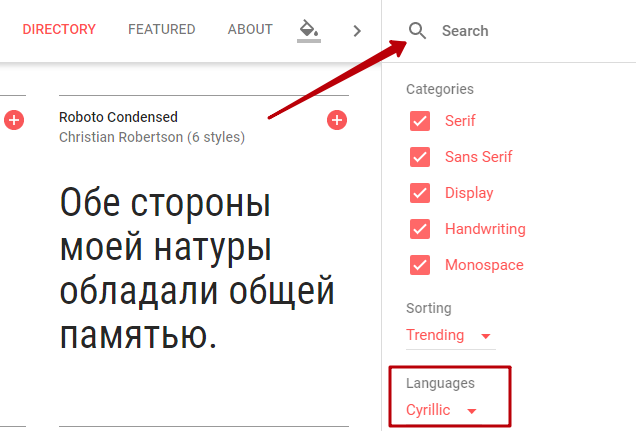Untick the Monospace checkbox
This screenshot has height=431, width=636.
(420, 265)
